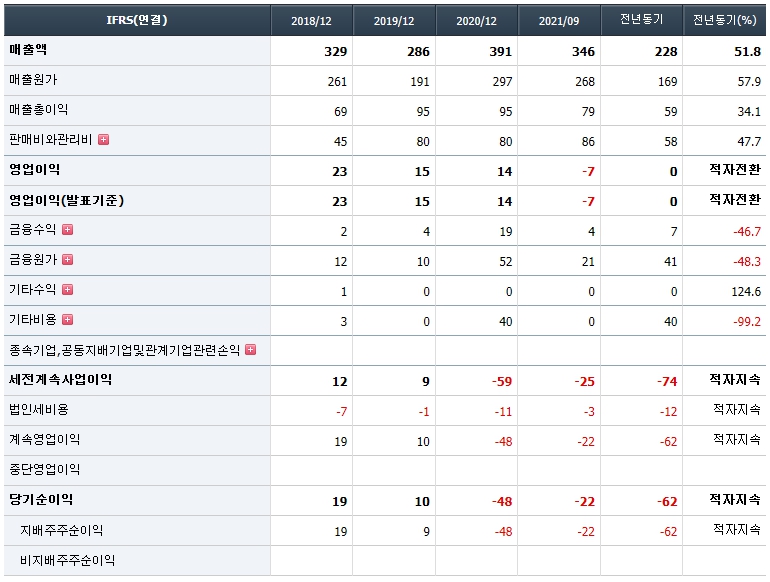
Task: Click 매출원가 growth value 57.9
Action: pos(749,82)
